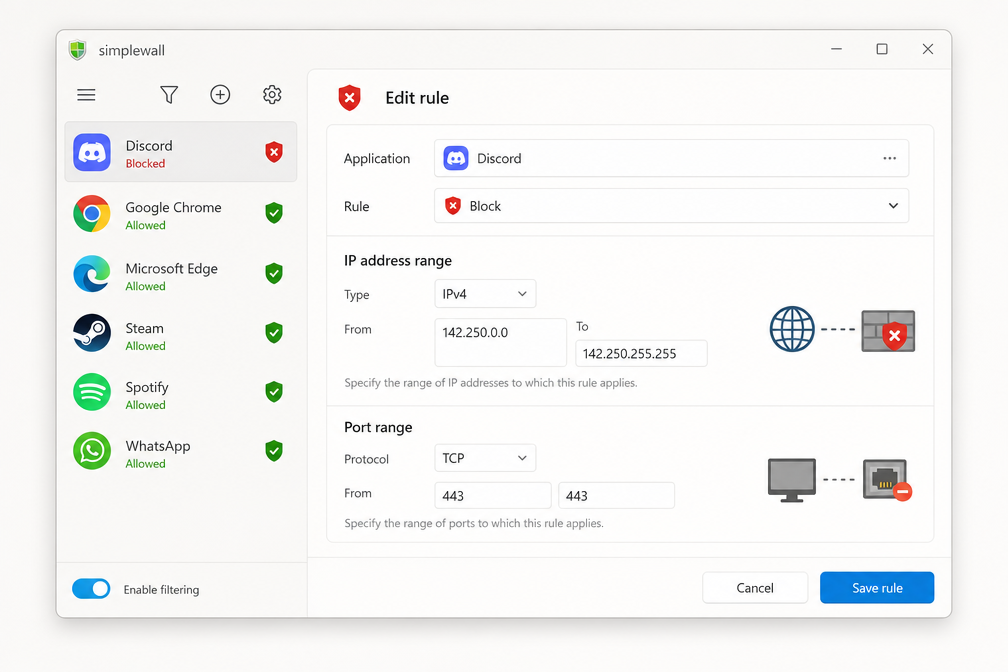The width and height of the screenshot is (1008, 672).
Task: Toggle the Enable filtering switch
Action: [x=91, y=588]
